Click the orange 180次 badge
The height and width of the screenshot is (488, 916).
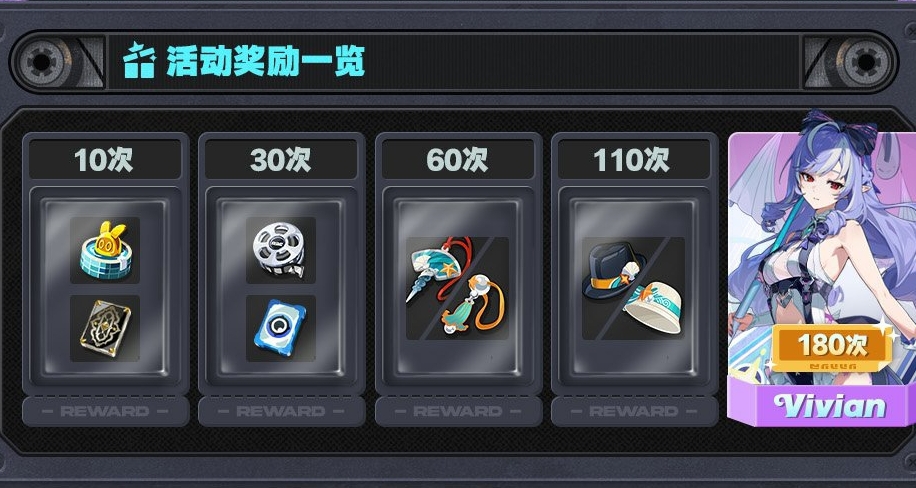(x=832, y=347)
